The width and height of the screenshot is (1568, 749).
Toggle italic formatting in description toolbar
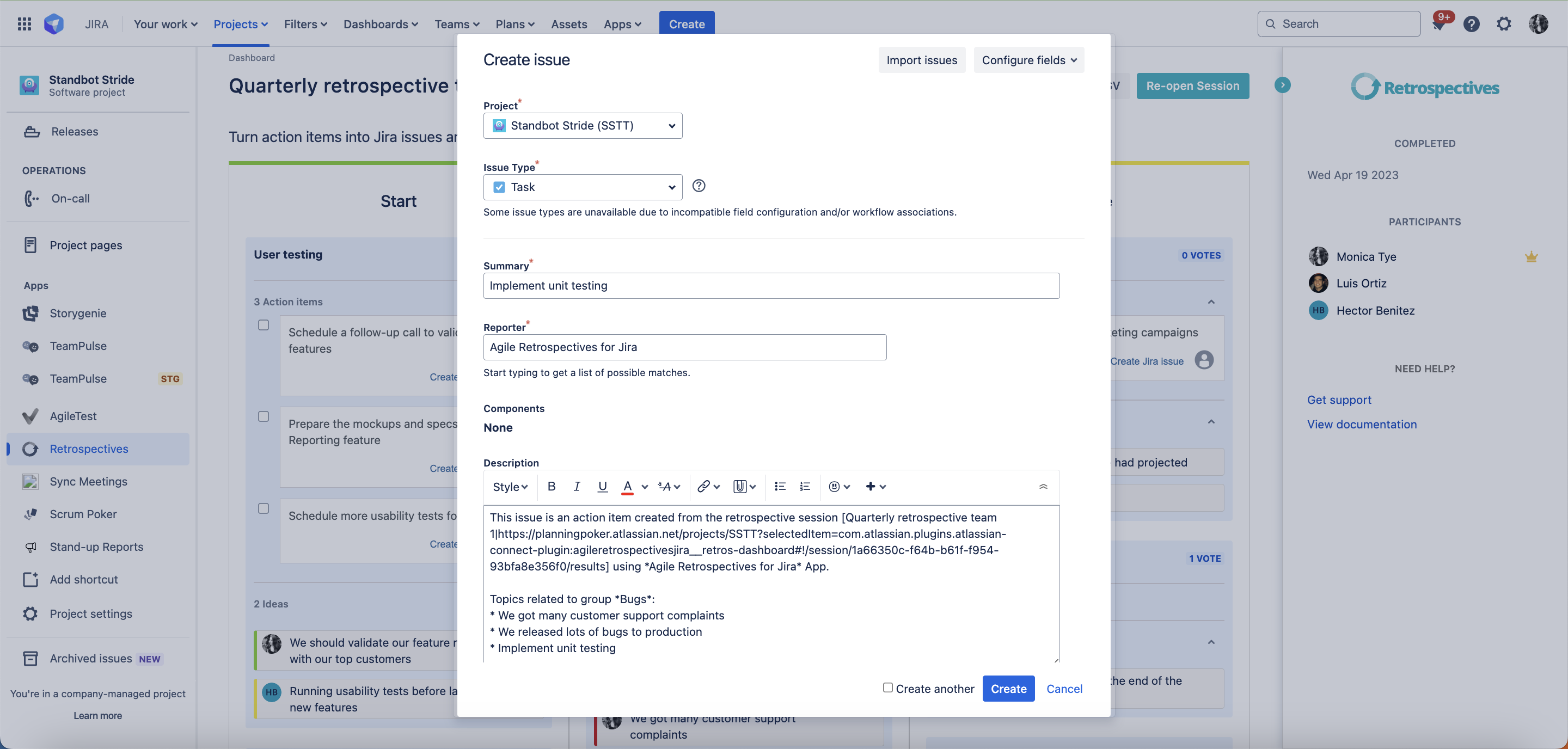pyautogui.click(x=577, y=486)
